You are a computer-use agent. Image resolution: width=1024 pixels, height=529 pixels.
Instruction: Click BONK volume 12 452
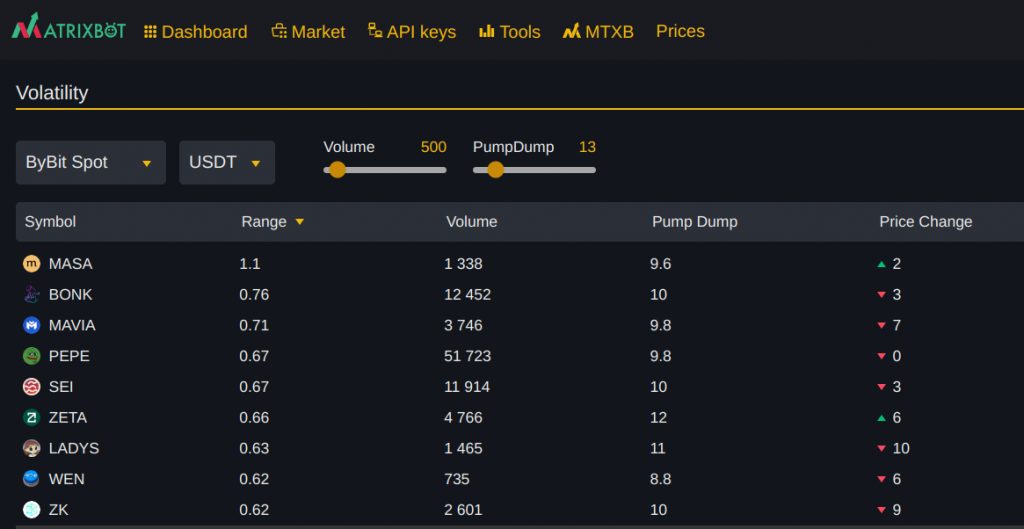coord(468,295)
